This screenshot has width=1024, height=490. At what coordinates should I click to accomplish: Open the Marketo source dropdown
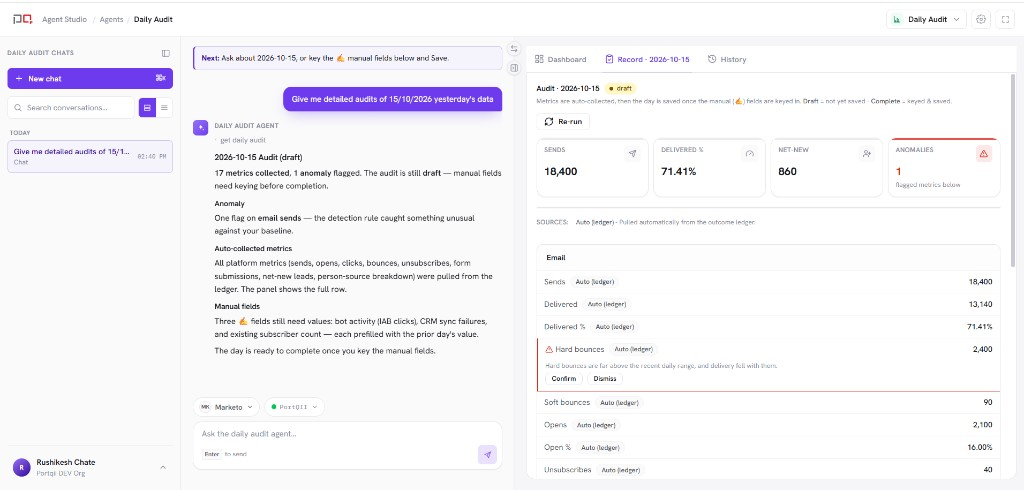pos(226,406)
